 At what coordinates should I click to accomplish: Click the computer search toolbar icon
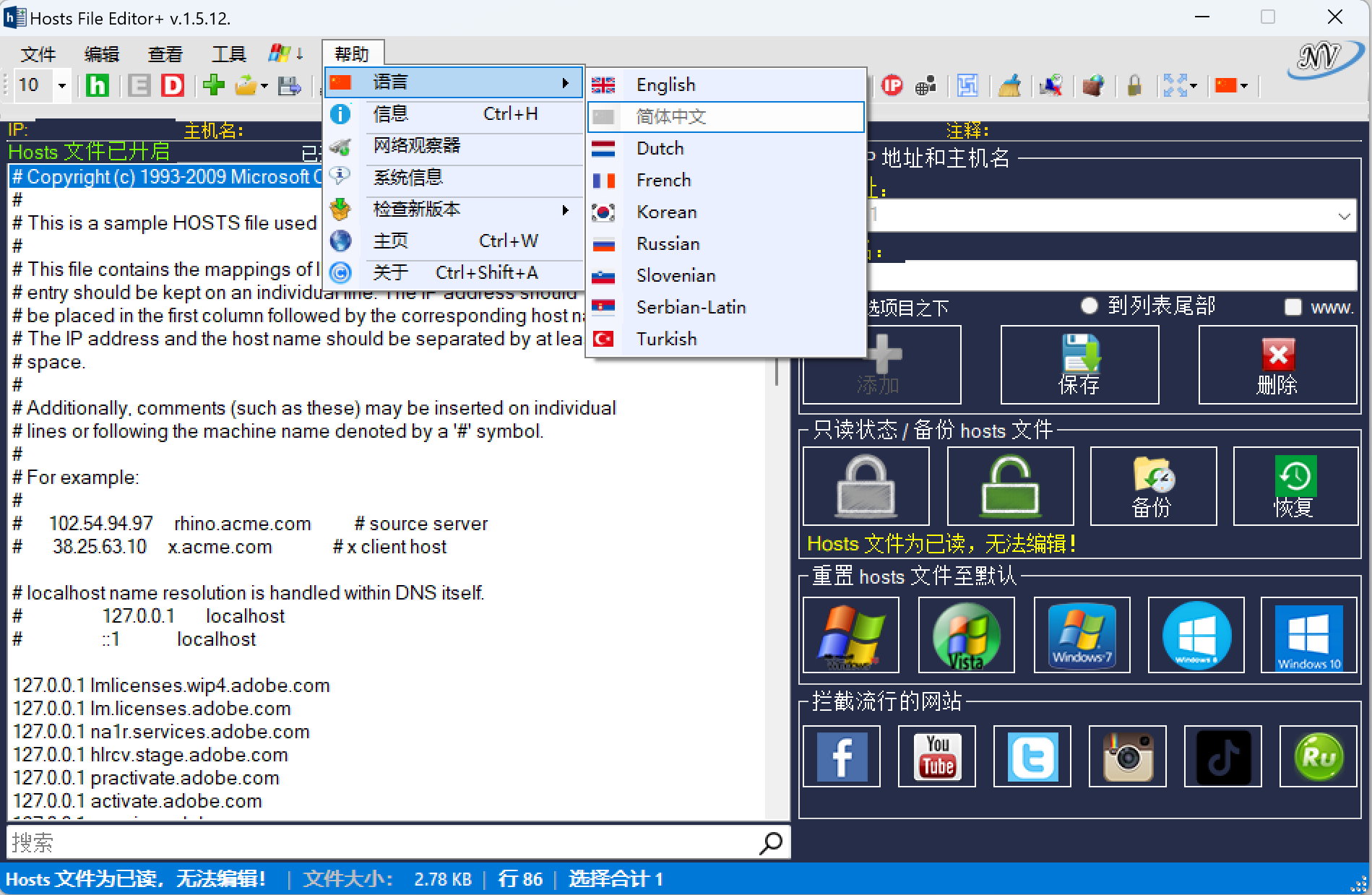tap(1051, 85)
